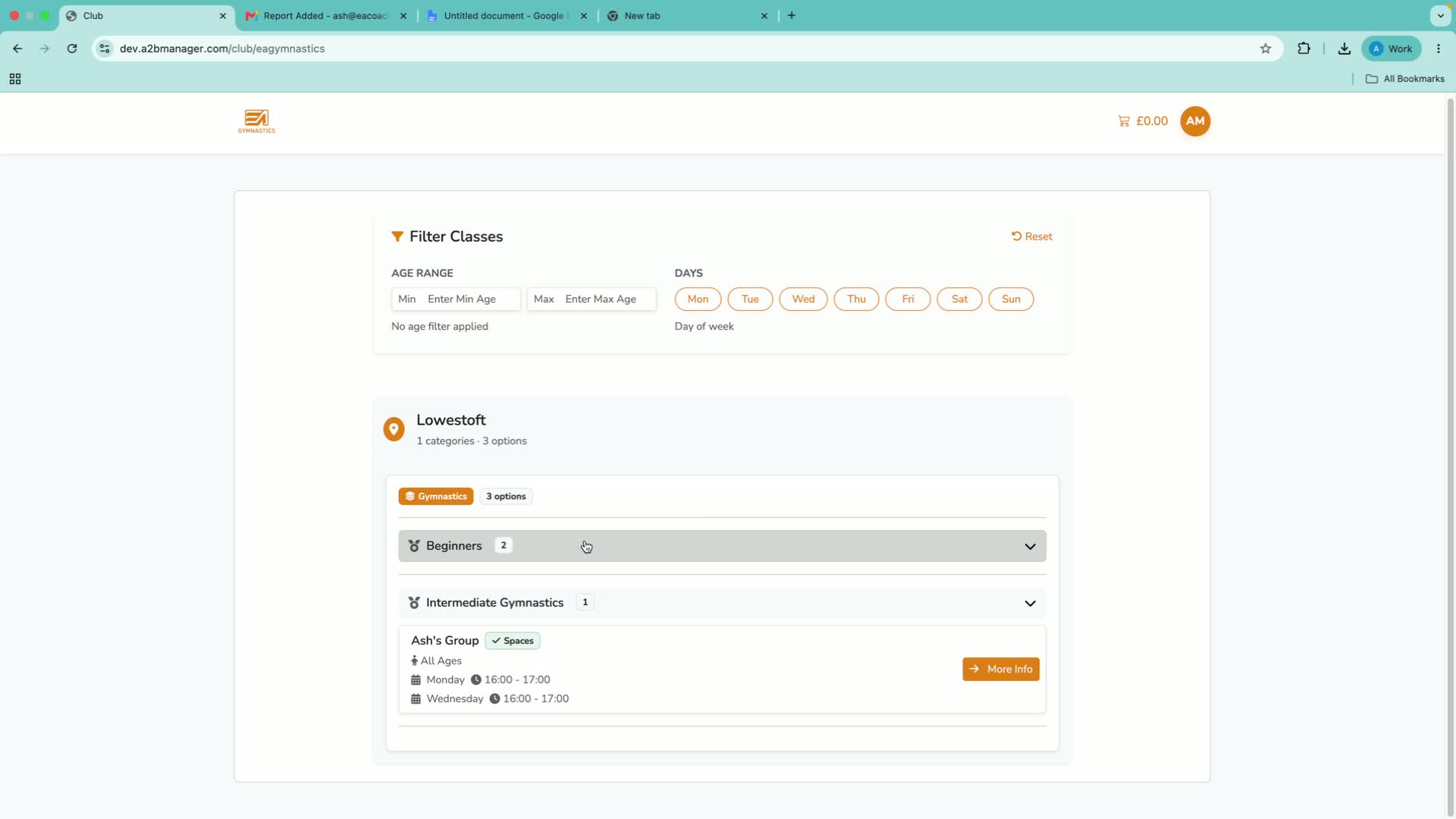The height and width of the screenshot is (819, 1456).
Task: Expand the Beginners class section
Action: click(722, 546)
